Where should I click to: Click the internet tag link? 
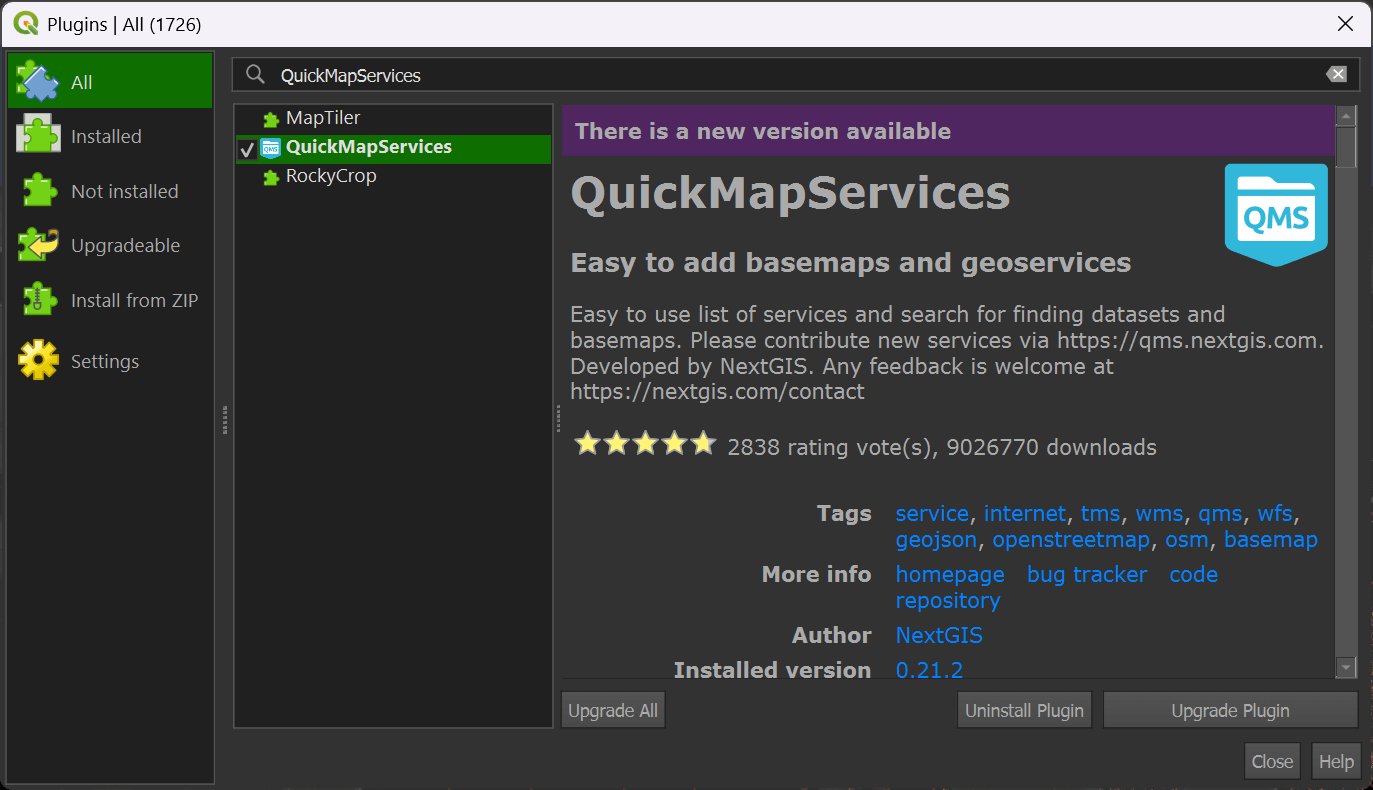(x=1025, y=513)
